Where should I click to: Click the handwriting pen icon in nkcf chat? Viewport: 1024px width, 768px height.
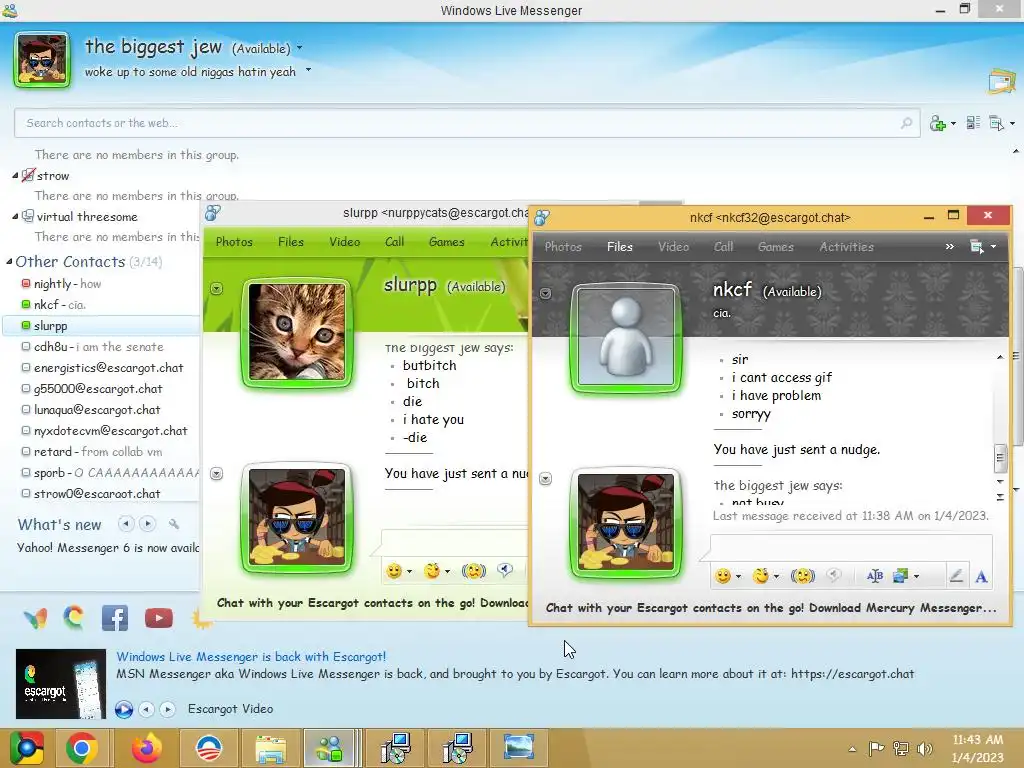956,575
